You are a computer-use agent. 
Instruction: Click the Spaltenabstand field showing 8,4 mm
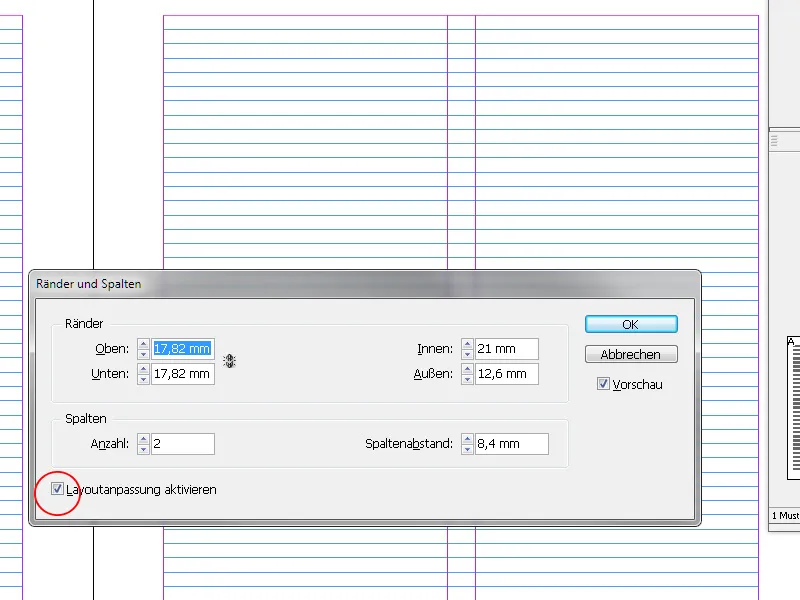[510, 443]
